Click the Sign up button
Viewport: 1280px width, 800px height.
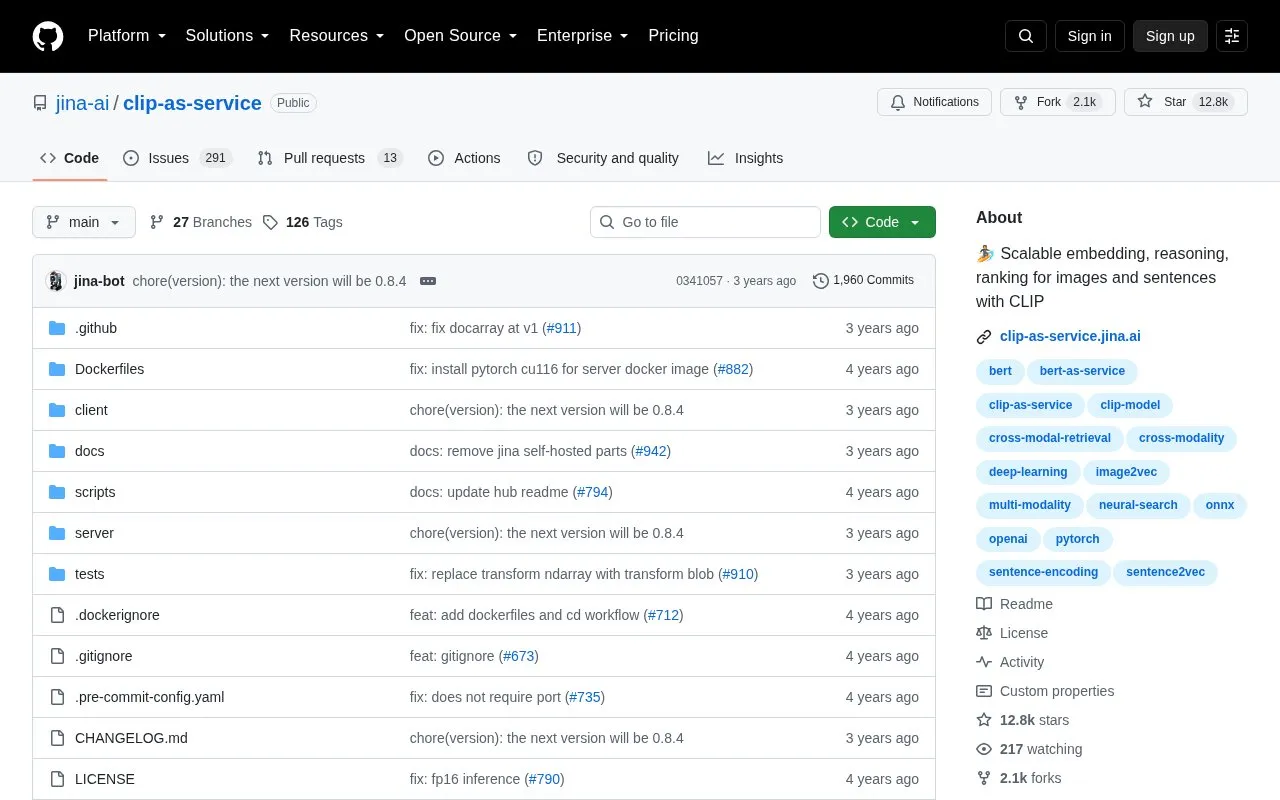click(x=1170, y=36)
